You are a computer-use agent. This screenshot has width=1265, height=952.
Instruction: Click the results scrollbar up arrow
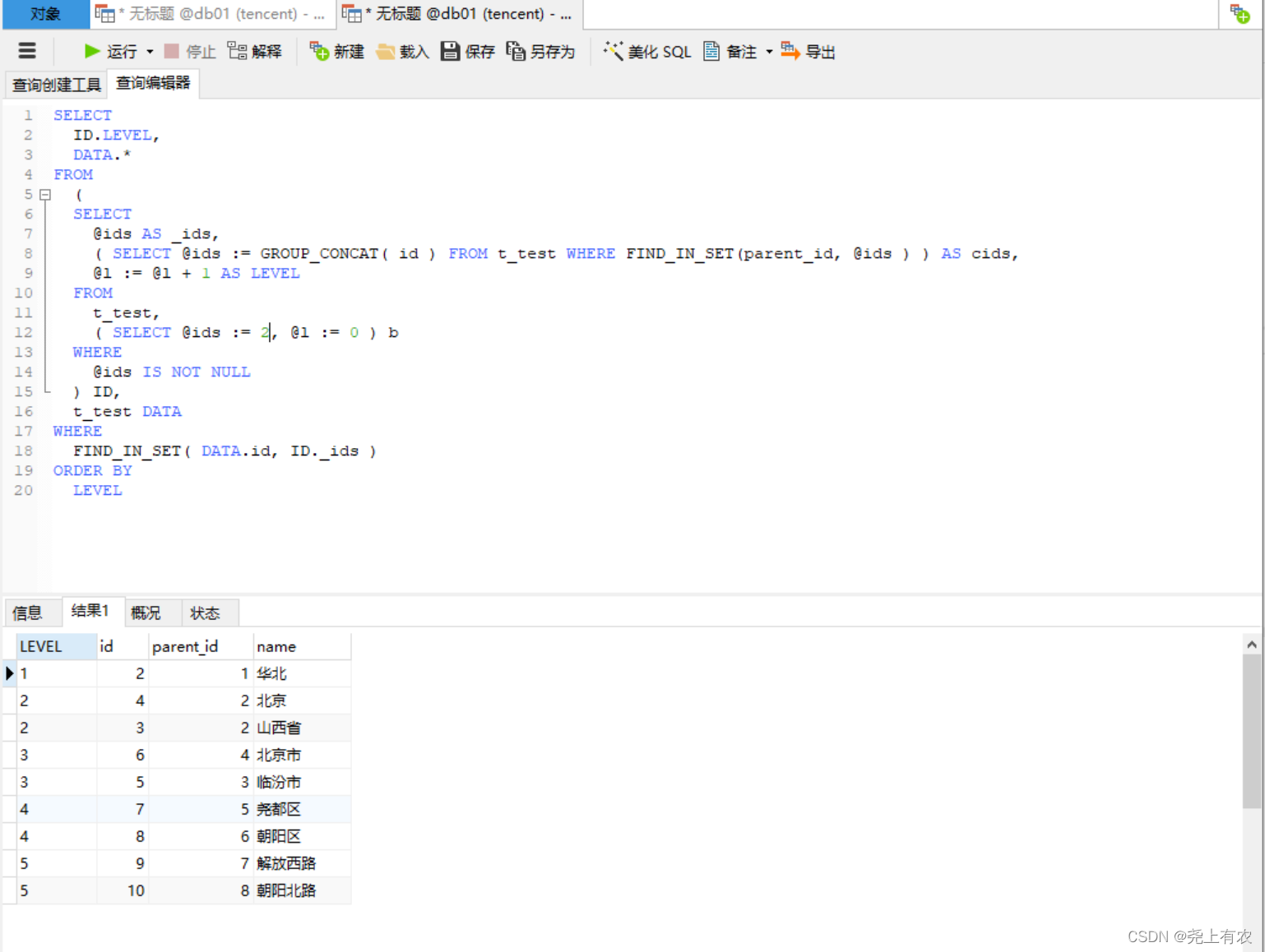[x=1251, y=644]
